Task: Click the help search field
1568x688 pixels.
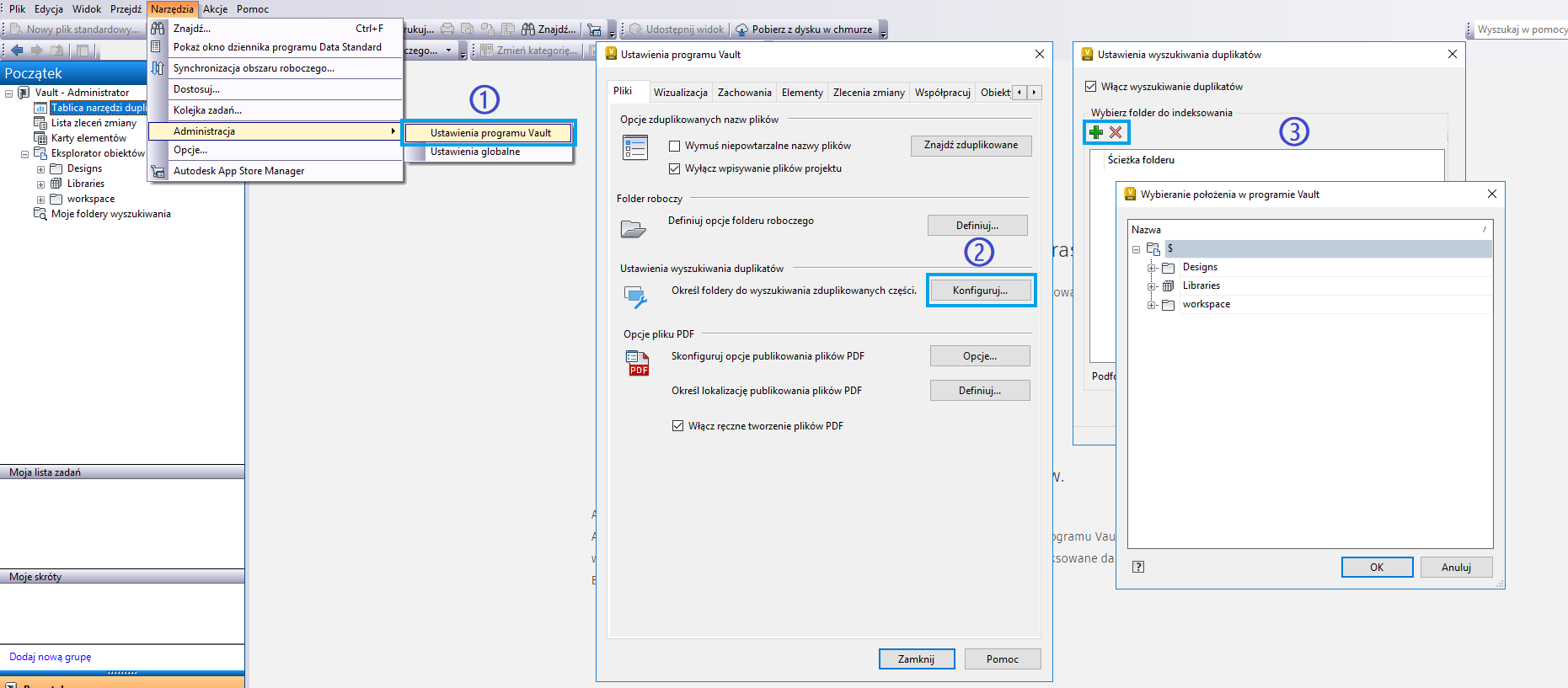Action: (1521, 29)
